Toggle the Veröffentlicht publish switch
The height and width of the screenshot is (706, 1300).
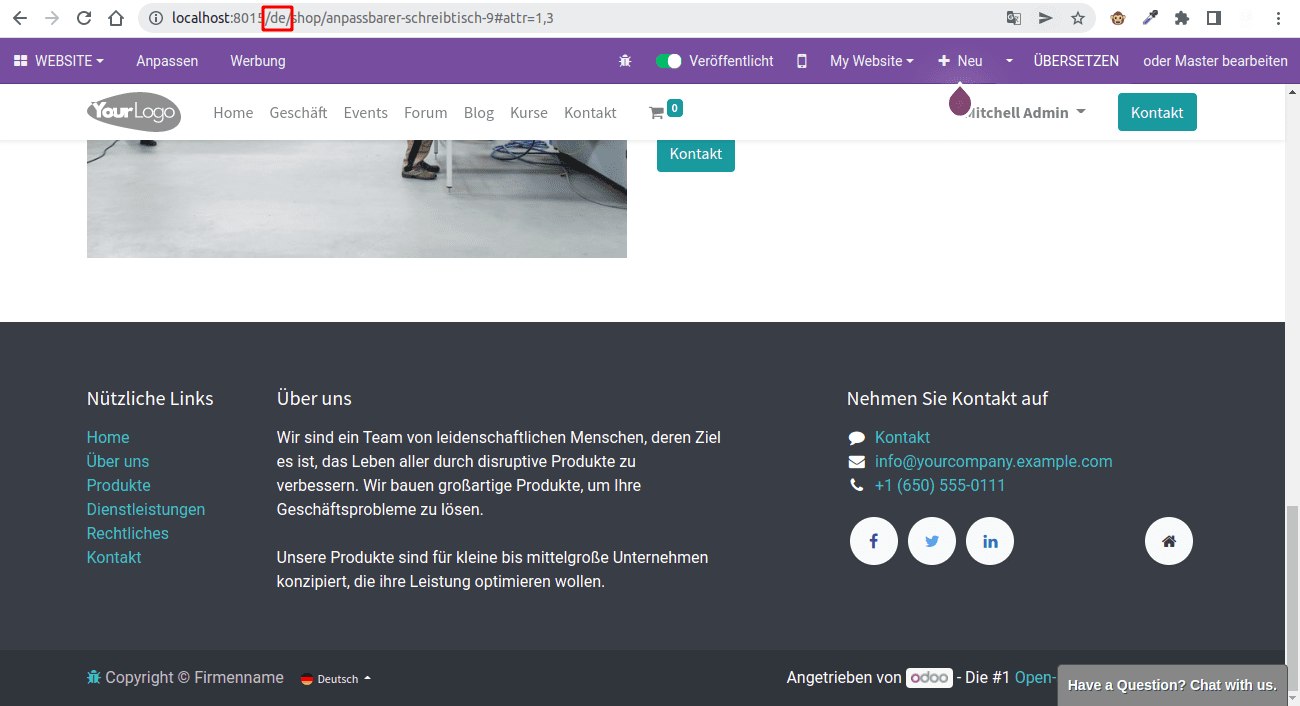coord(668,61)
